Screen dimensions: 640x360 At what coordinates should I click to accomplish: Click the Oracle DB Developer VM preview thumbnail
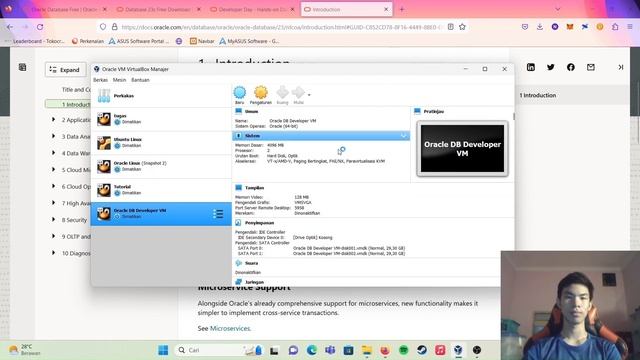click(462, 149)
